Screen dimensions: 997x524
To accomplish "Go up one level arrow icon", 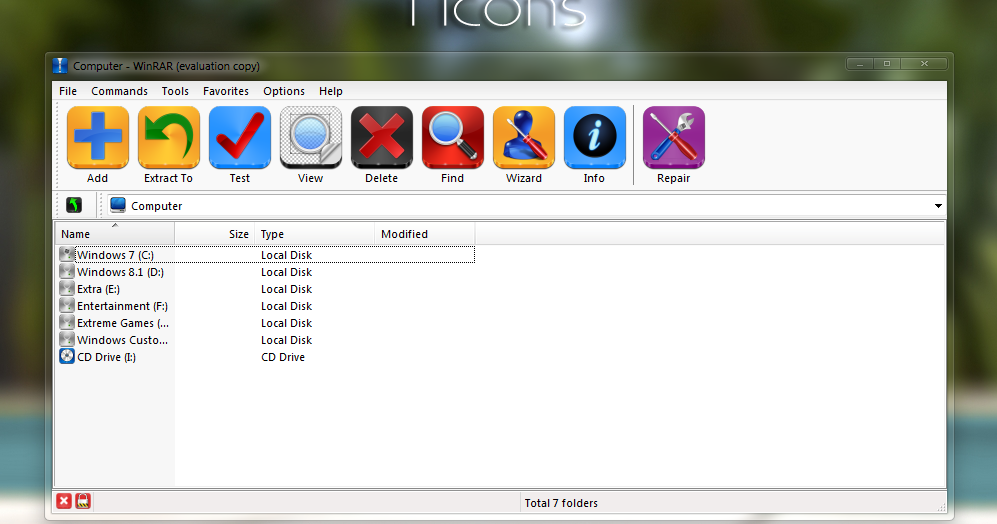I will [74, 205].
